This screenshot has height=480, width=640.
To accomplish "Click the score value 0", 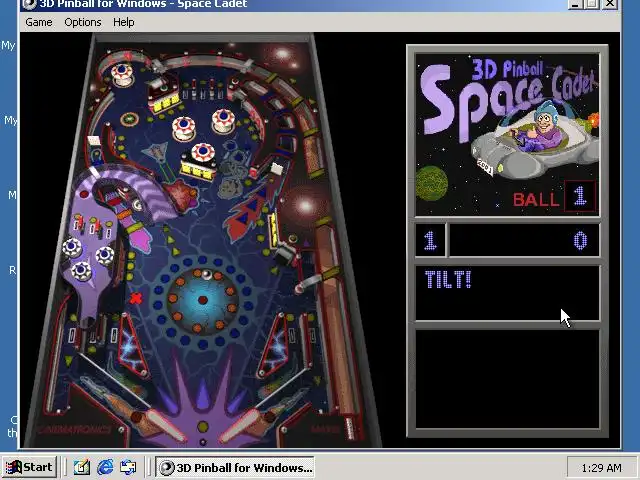I will [580, 240].
